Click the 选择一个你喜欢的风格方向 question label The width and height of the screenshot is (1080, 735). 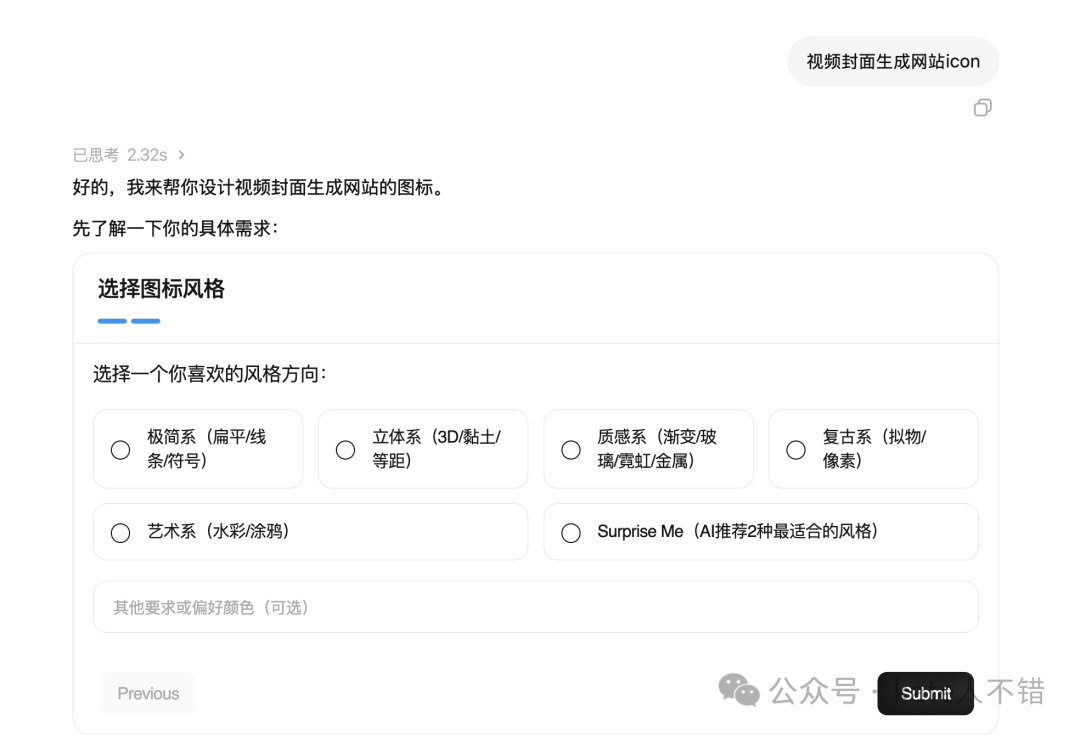pyautogui.click(x=210, y=374)
